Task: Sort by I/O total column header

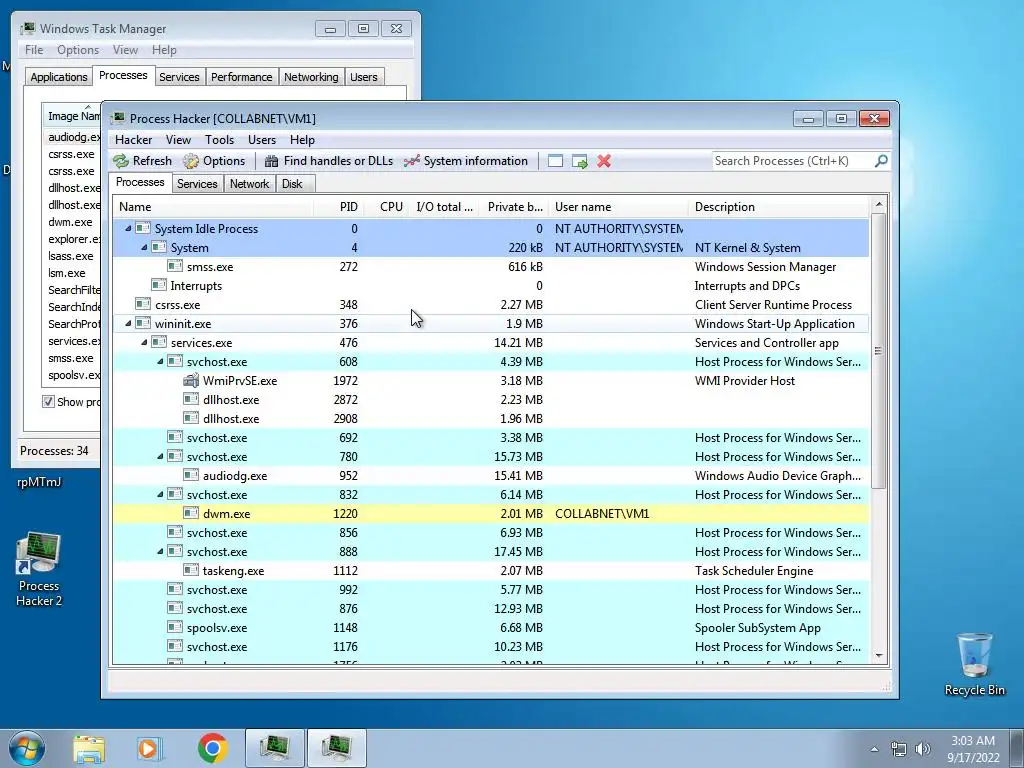Action: pyautogui.click(x=445, y=206)
